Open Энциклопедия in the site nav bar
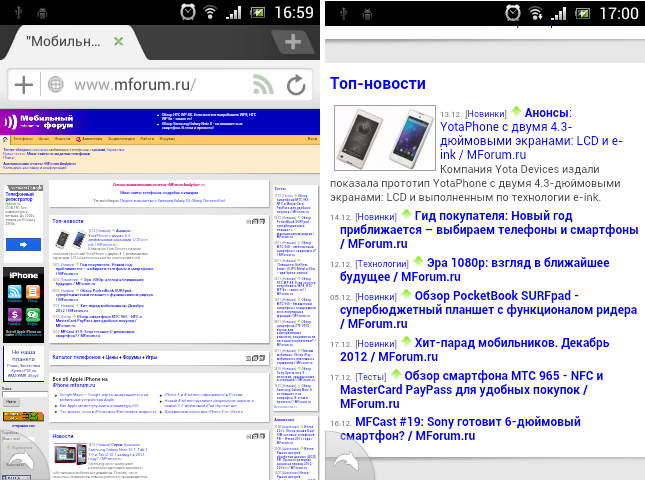Screen dimensions: 645x480 point(121,139)
